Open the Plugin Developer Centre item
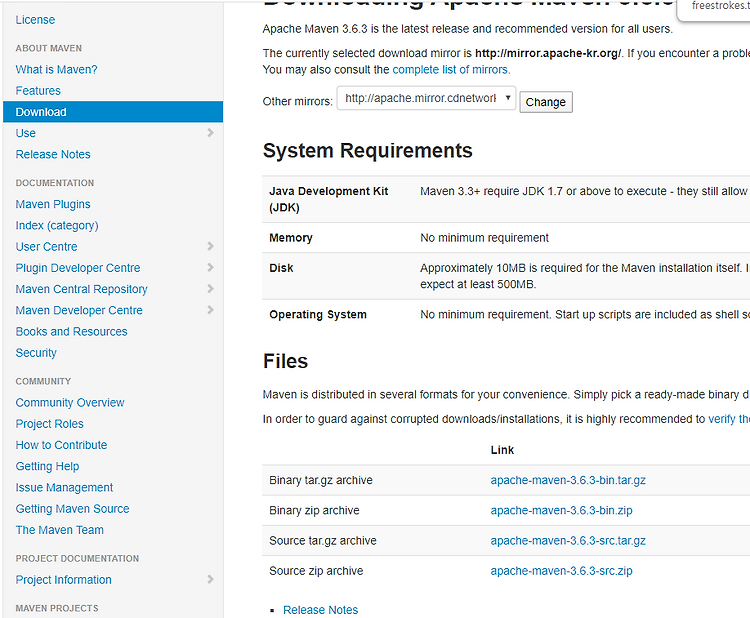The image size is (750, 618). 77,267
